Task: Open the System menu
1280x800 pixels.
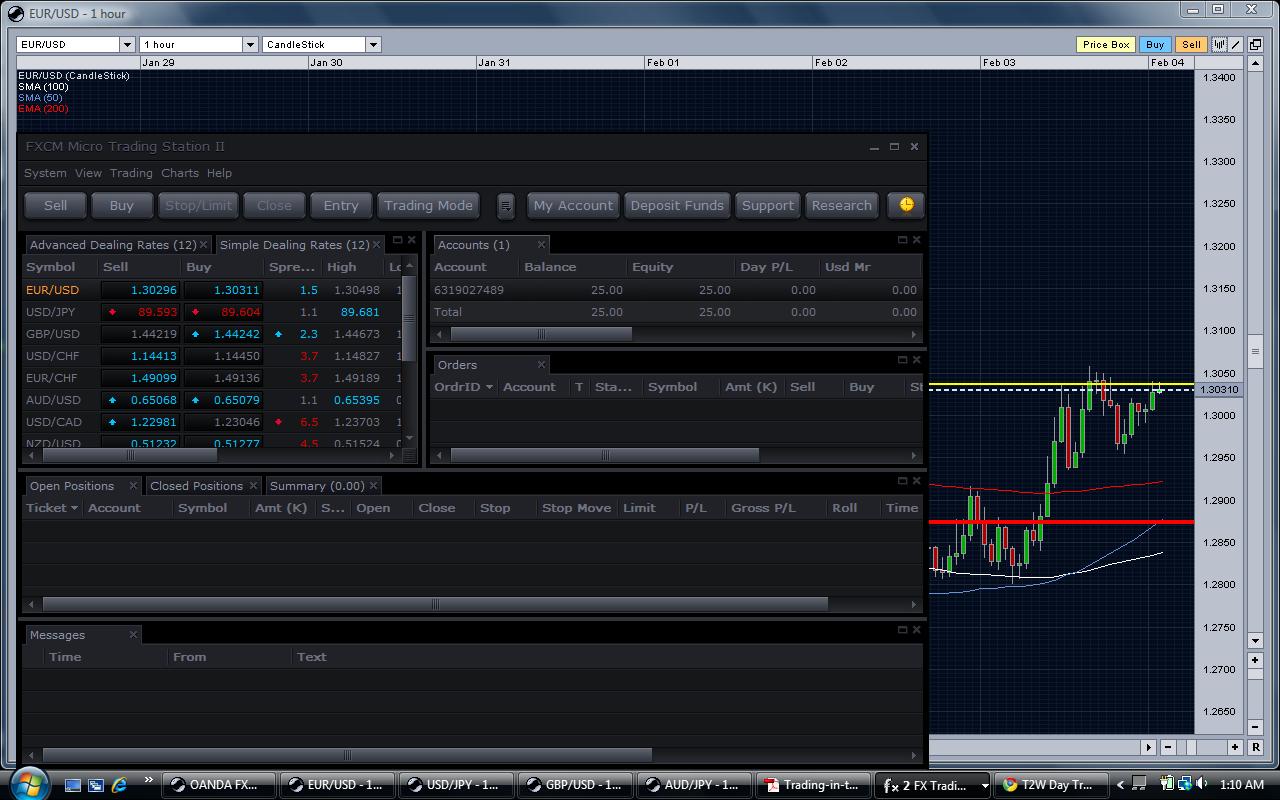Action: (45, 173)
